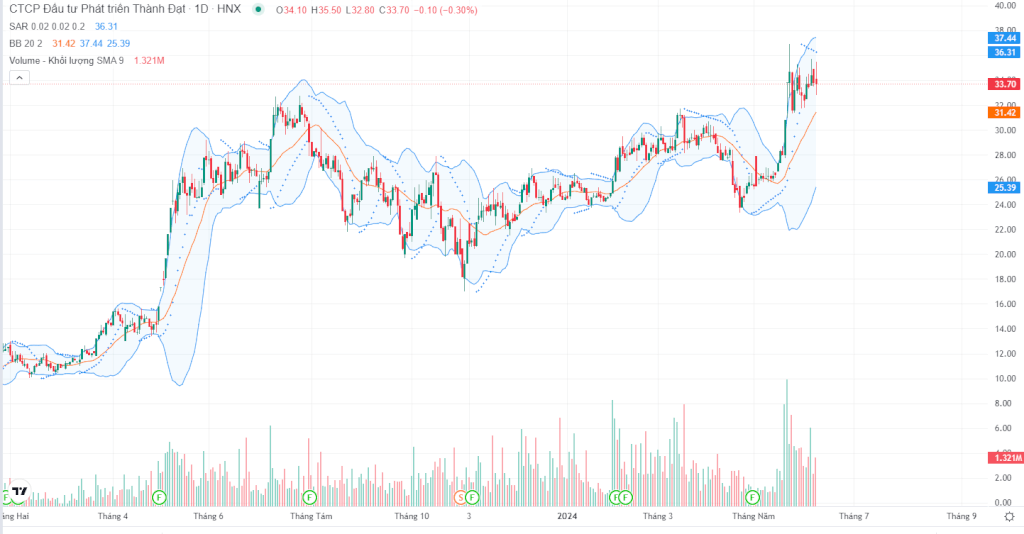This screenshot has height=534, width=1024.
Task: Click the Tháng 7 label on time axis
Action: coord(853,517)
